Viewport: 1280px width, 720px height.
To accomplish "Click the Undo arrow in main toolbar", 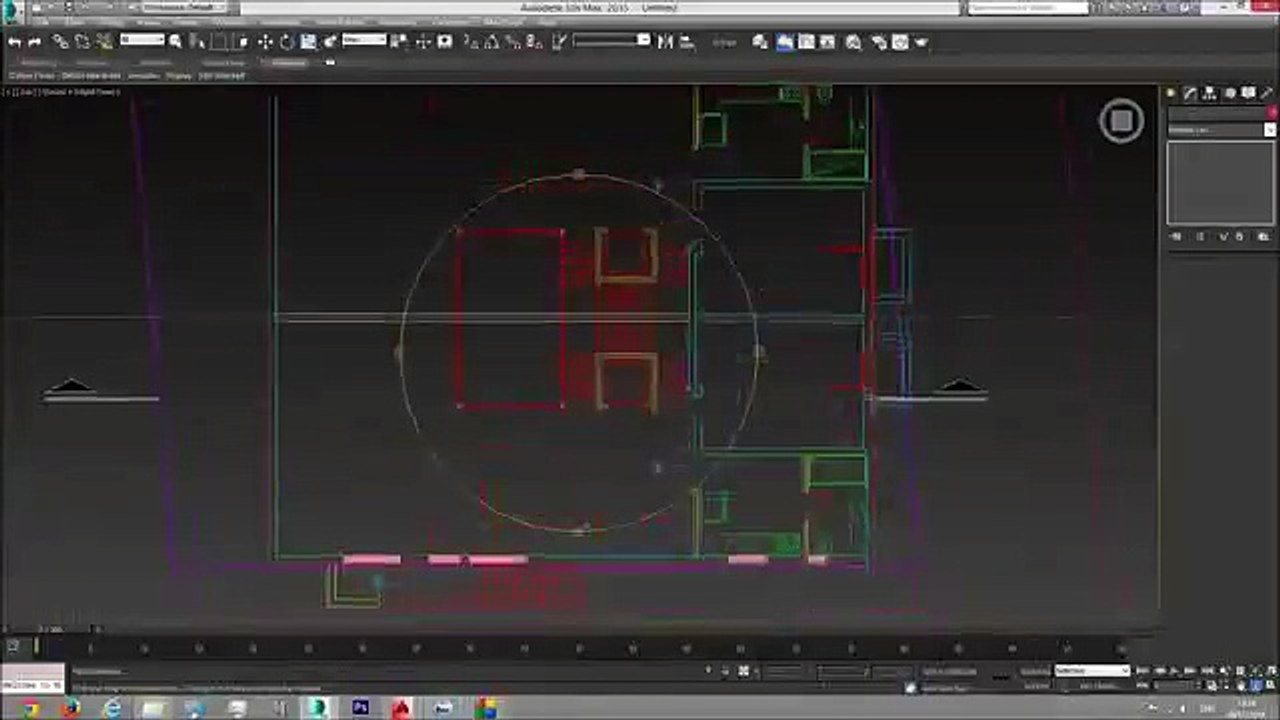I will coord(14,42).
